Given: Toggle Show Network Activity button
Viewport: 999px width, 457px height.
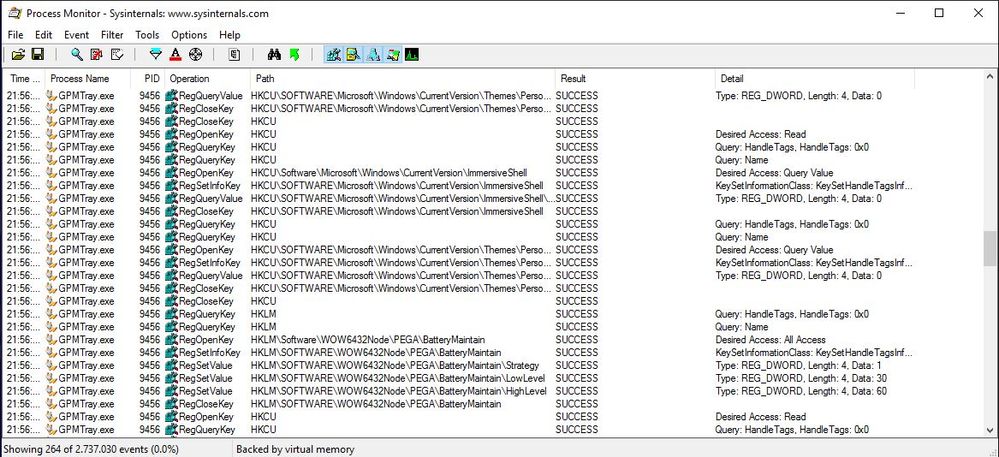Looking at the screenshot, I should pos(373,54).
